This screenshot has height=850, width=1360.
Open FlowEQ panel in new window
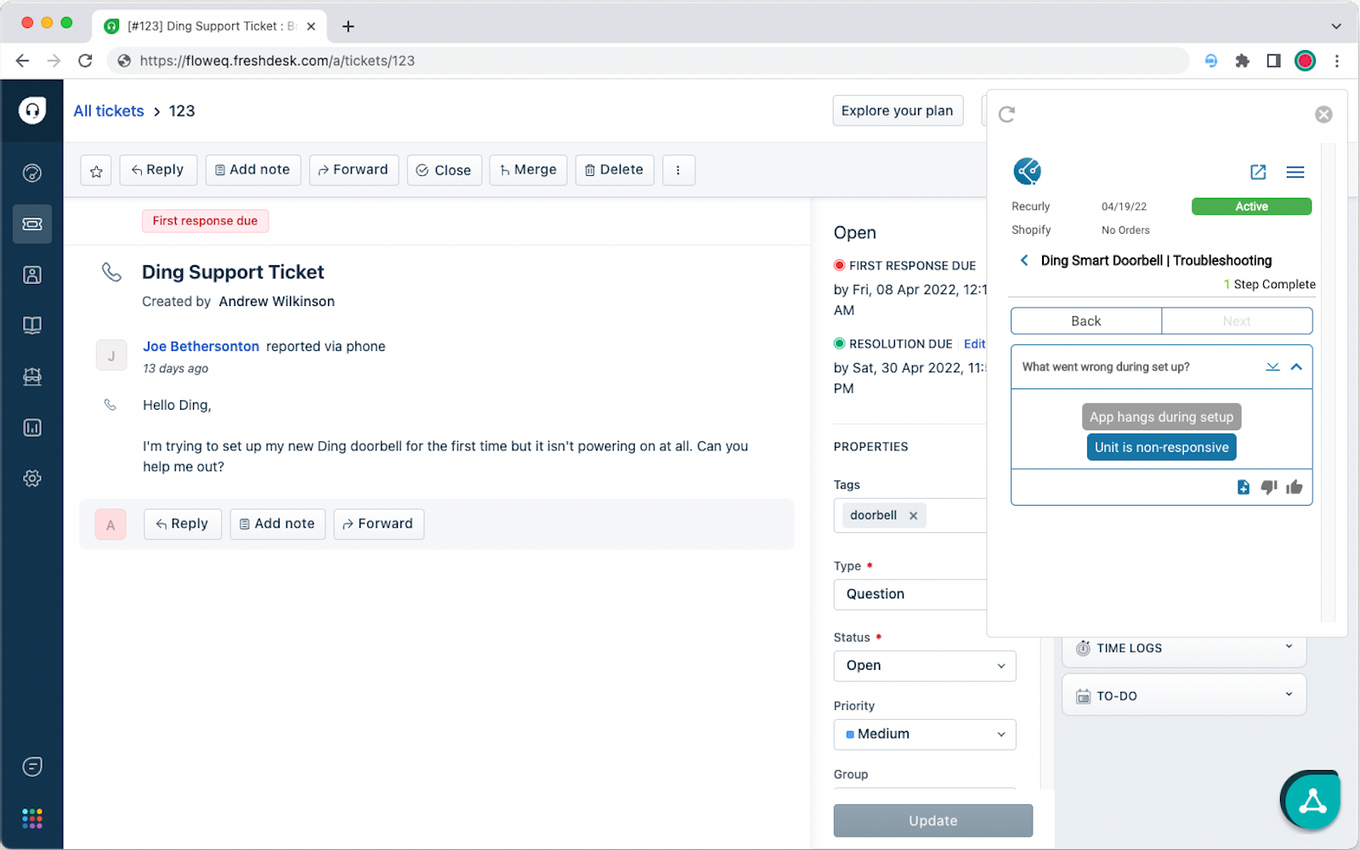coord(1258,172)
